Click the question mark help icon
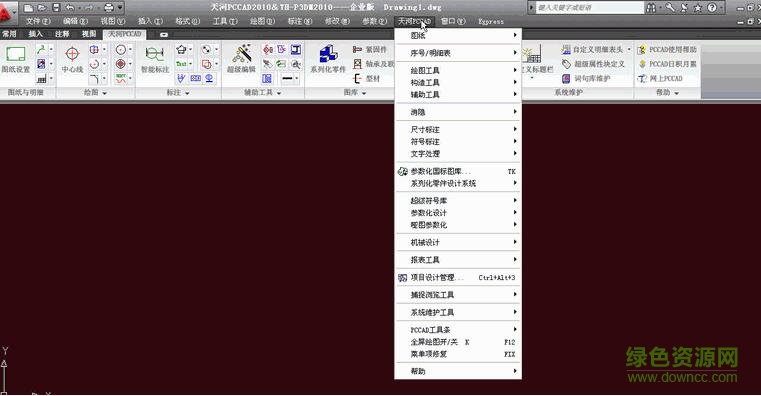Image resolution: width=761 pixels, height=396 pixels. pyautogui.click(x=712, y=8)
